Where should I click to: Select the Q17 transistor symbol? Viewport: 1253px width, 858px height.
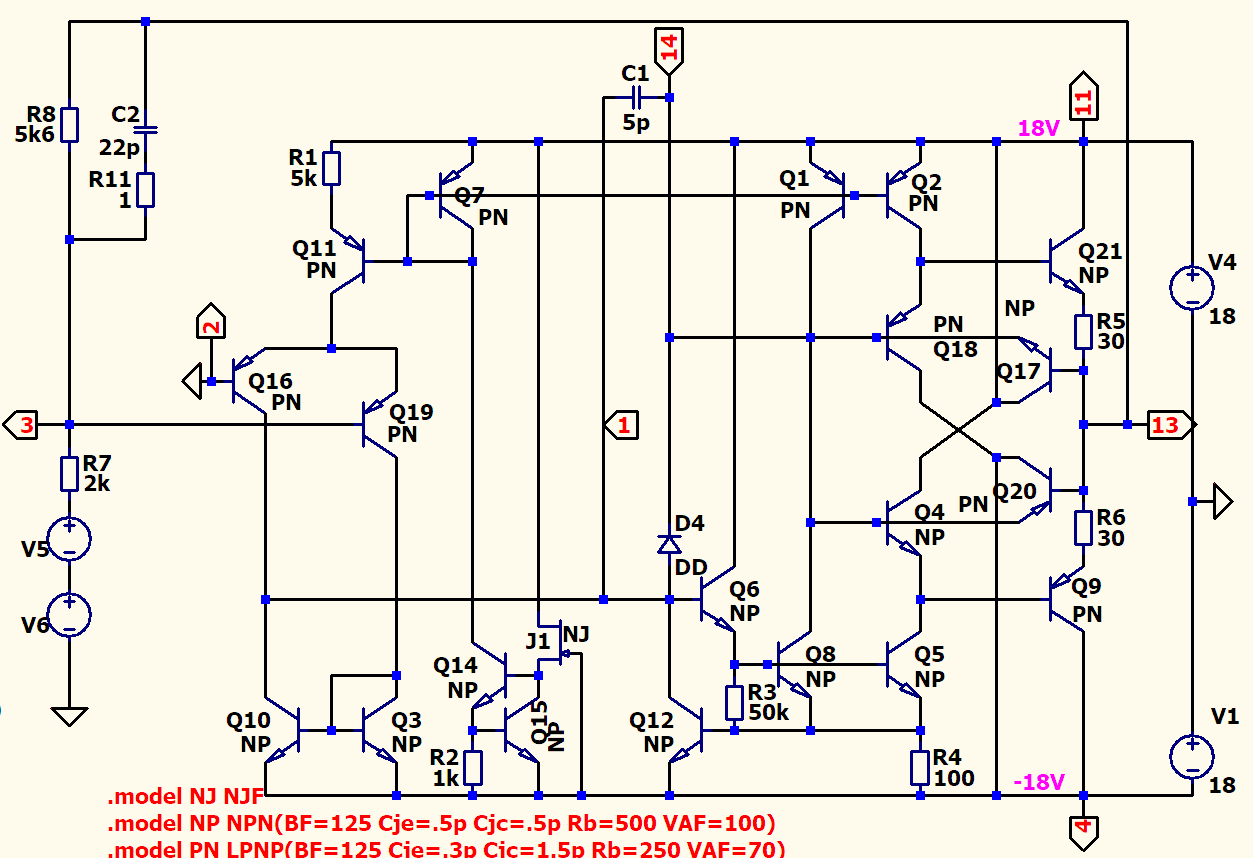(1034, 372)
